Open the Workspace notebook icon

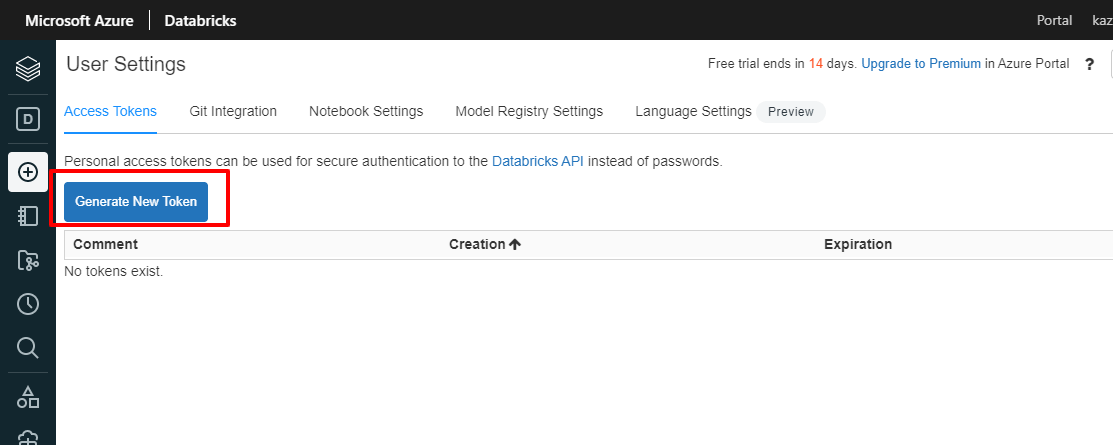28,216
